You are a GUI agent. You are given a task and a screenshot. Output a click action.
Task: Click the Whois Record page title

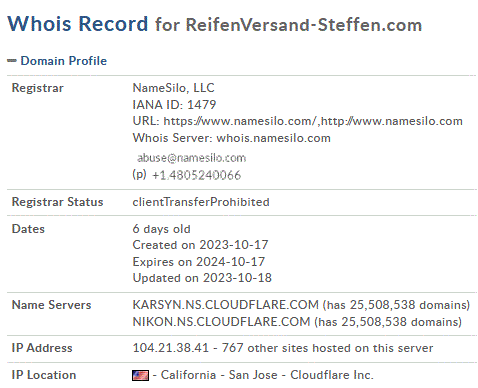[78, 24]
